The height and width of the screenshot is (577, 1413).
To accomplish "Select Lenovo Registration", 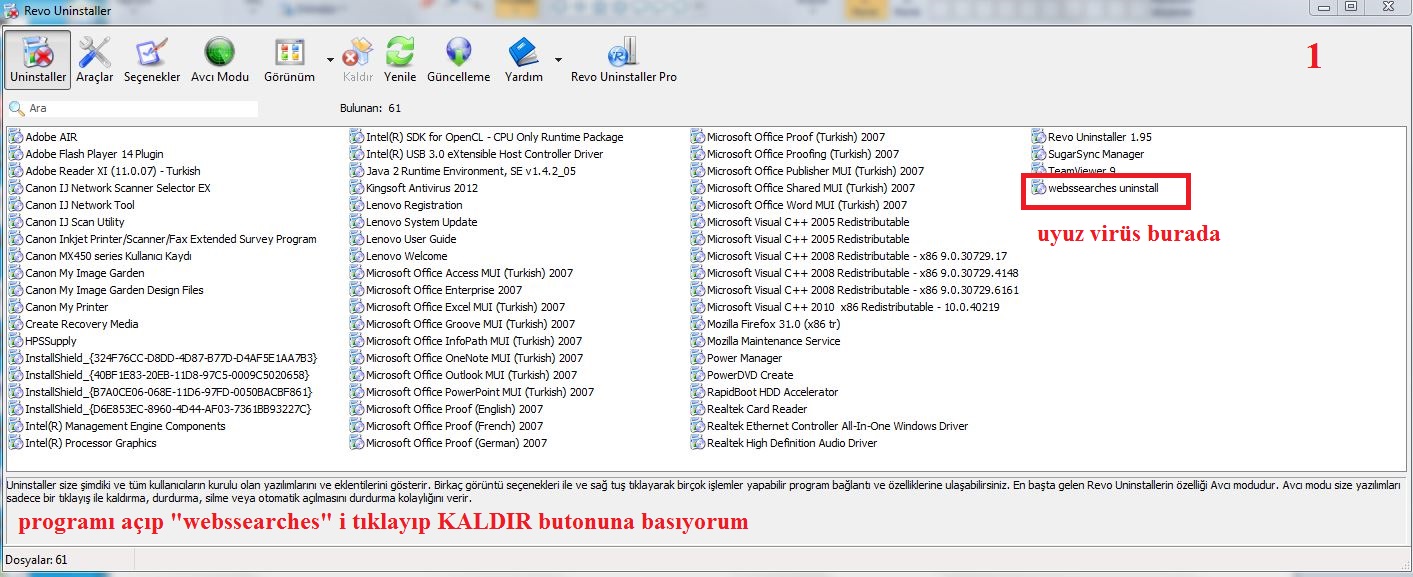I will pyautogui.click(x=407, y=205).
